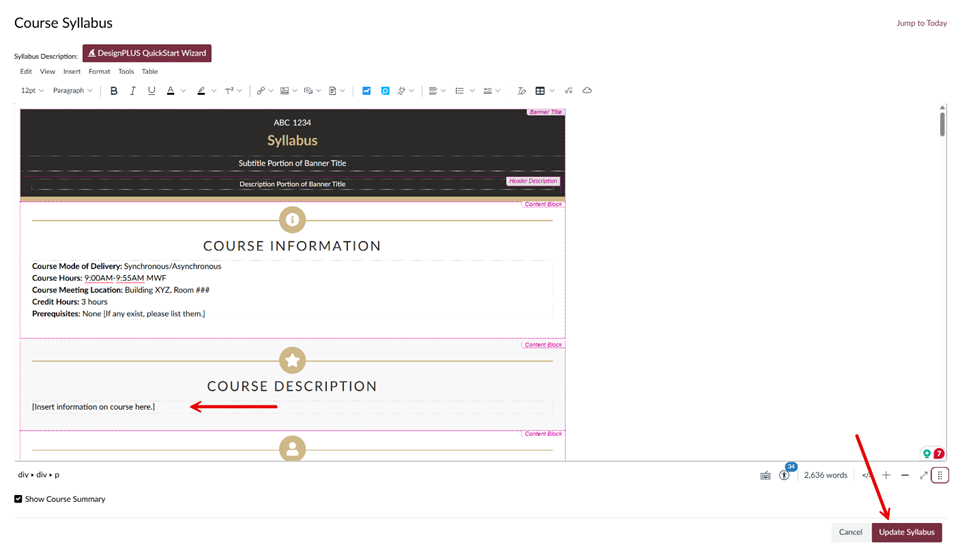
Task: Select the Content Block label above Course Information
Action: point(543,204)
